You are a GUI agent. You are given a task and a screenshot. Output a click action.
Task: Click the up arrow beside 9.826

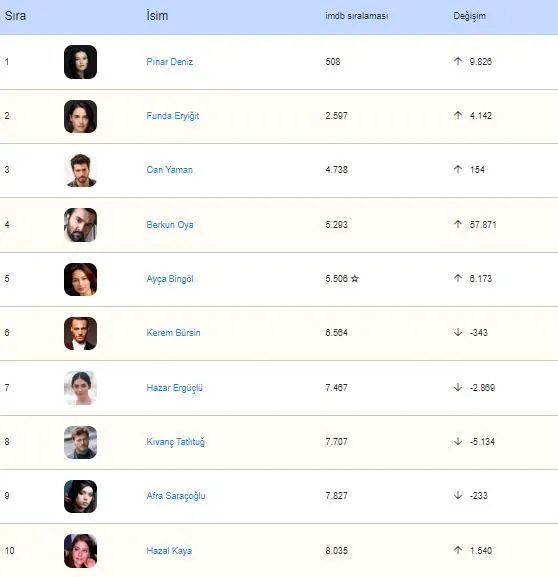(458, 61)
